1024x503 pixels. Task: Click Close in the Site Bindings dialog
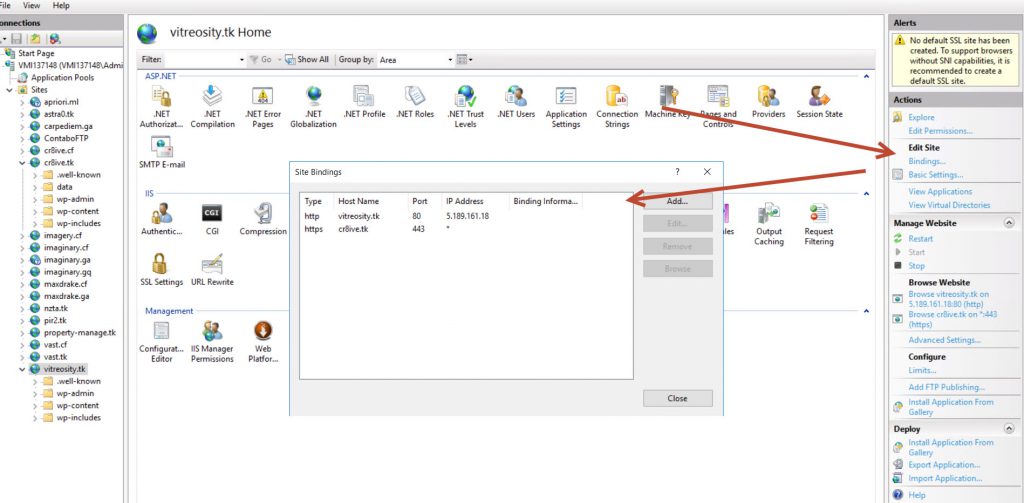677,398
